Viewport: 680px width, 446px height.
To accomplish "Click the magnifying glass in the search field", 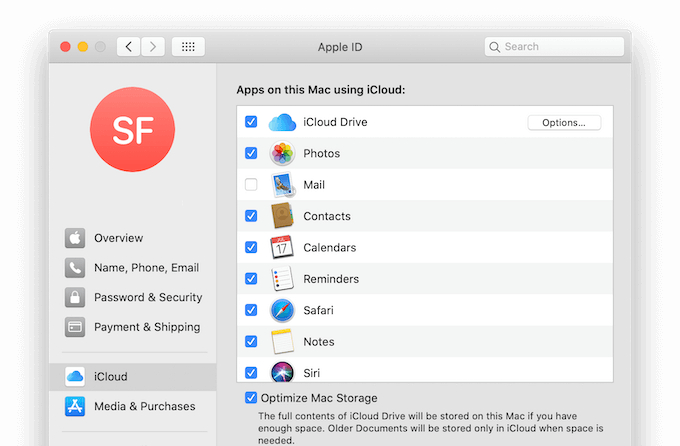I will (494, 47).
